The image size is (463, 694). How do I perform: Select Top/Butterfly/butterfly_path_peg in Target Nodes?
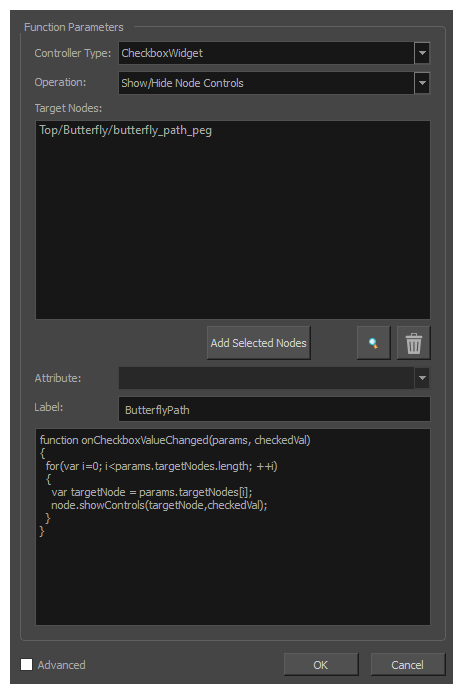click(x=125, y=130)
